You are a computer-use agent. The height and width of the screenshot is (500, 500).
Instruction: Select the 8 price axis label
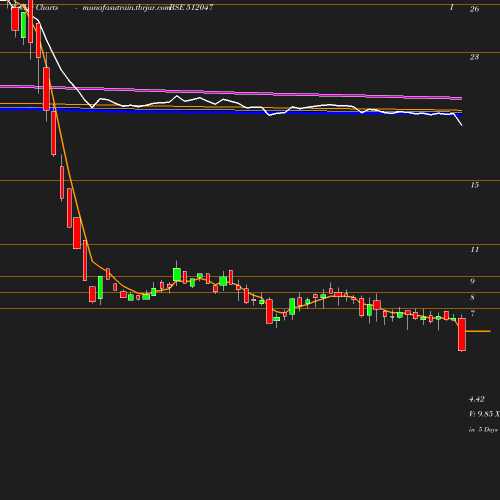pos(472,297)
